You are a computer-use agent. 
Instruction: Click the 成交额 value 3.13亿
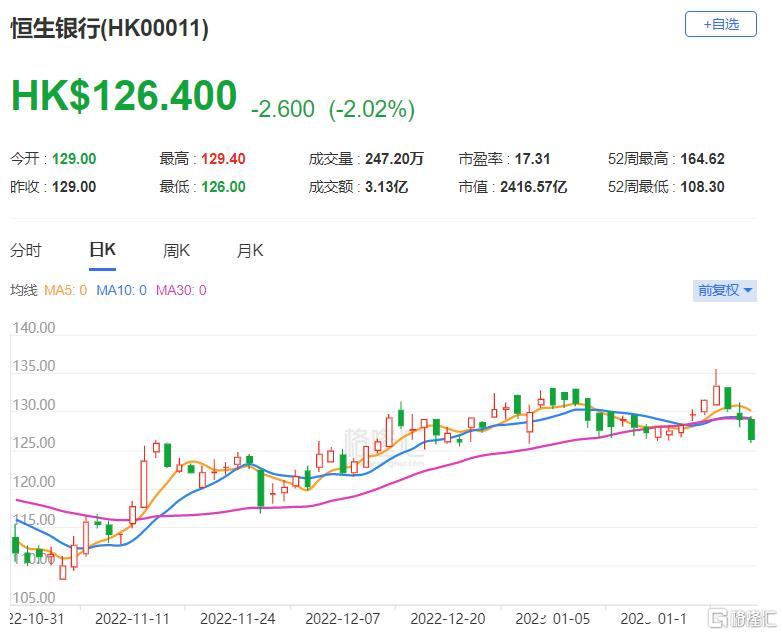pyautogui.click(x=387, y=187)
